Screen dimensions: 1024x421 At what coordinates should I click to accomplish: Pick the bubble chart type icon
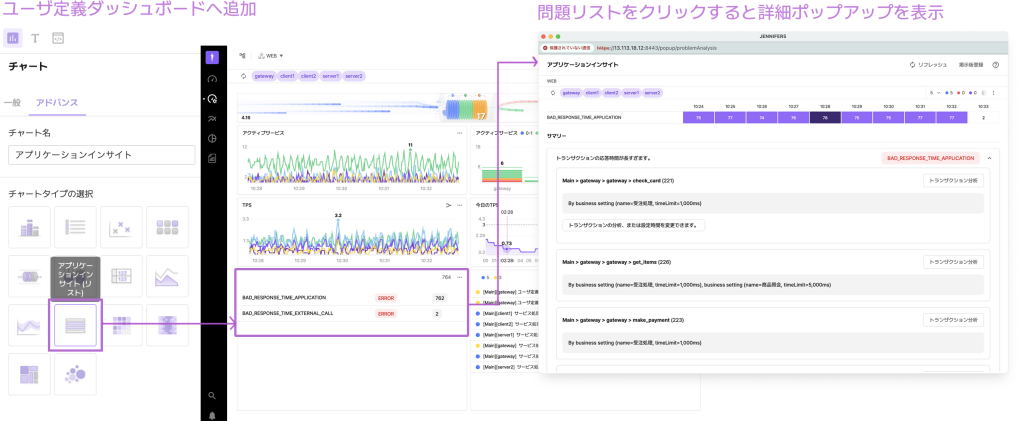(75, 375)
